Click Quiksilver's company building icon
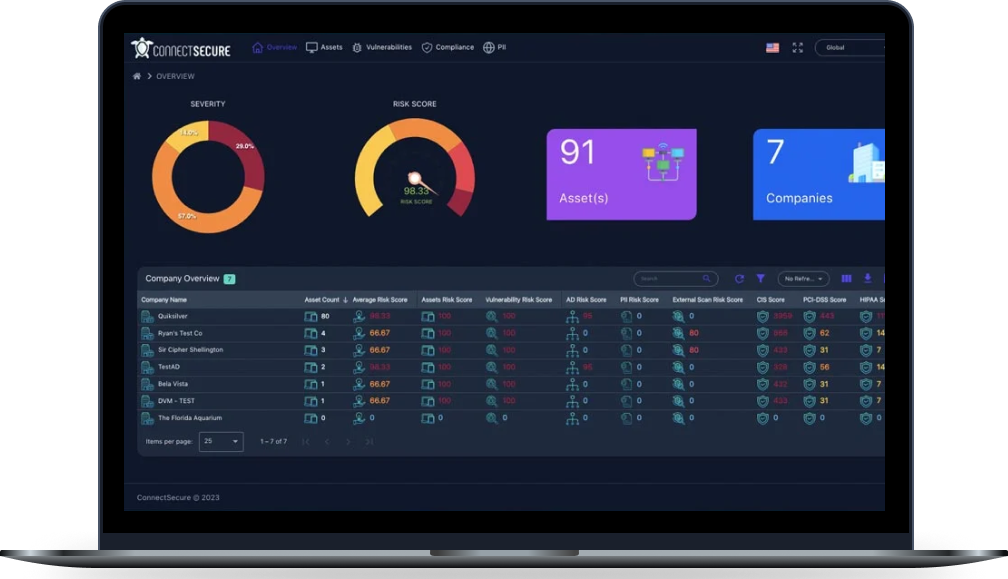The height and width of the screenshot is (579, 1008). (x=147, y=316)
